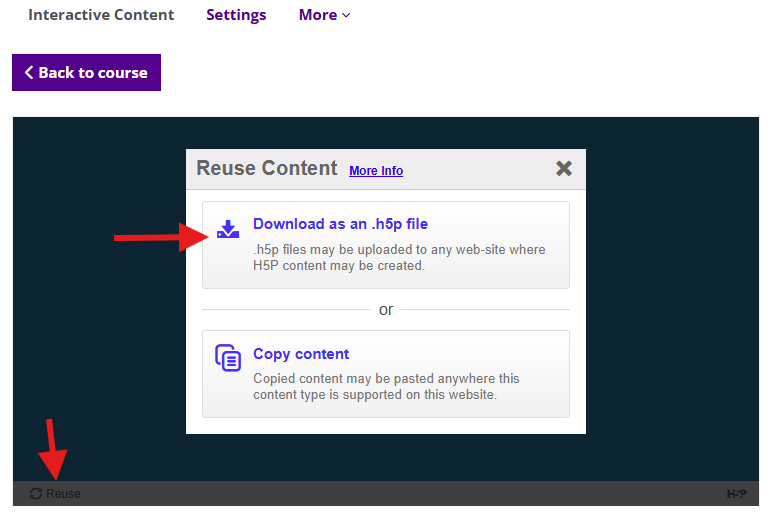Open the Settings tab

click(236, 15)
